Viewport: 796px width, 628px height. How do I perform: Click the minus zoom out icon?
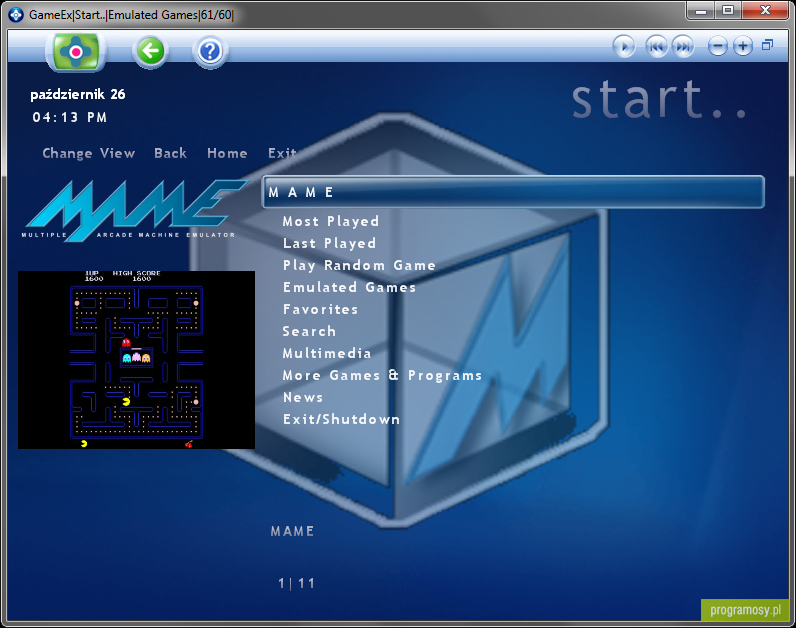click(717, 47)
